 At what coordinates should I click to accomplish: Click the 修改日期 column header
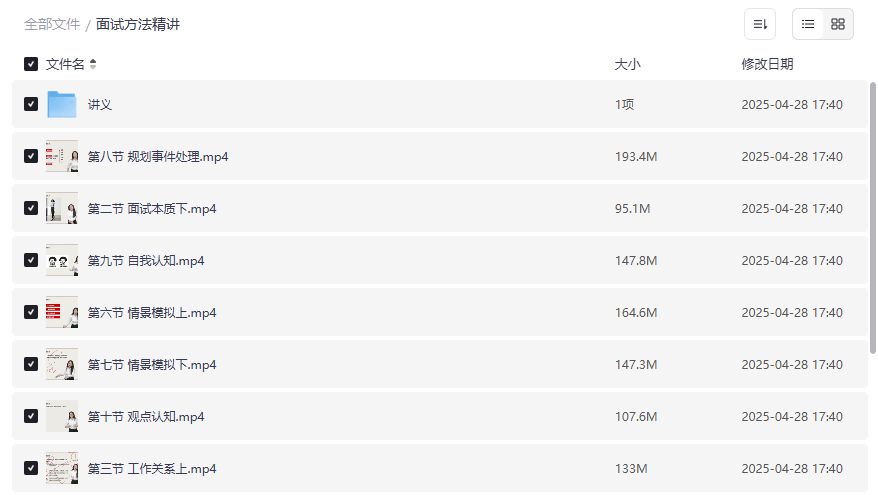767,64
